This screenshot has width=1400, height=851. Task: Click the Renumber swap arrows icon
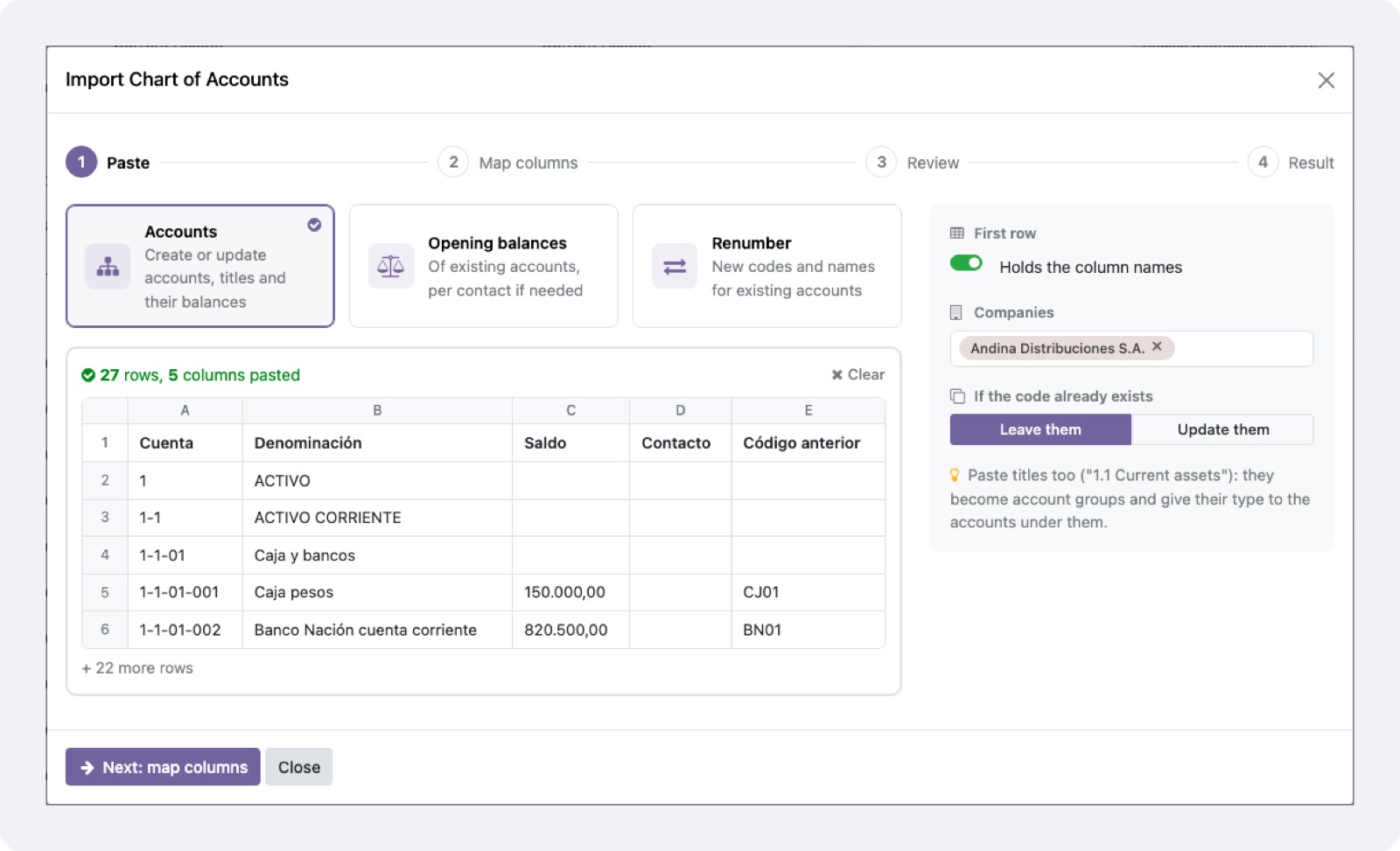(x=675, y=266)
